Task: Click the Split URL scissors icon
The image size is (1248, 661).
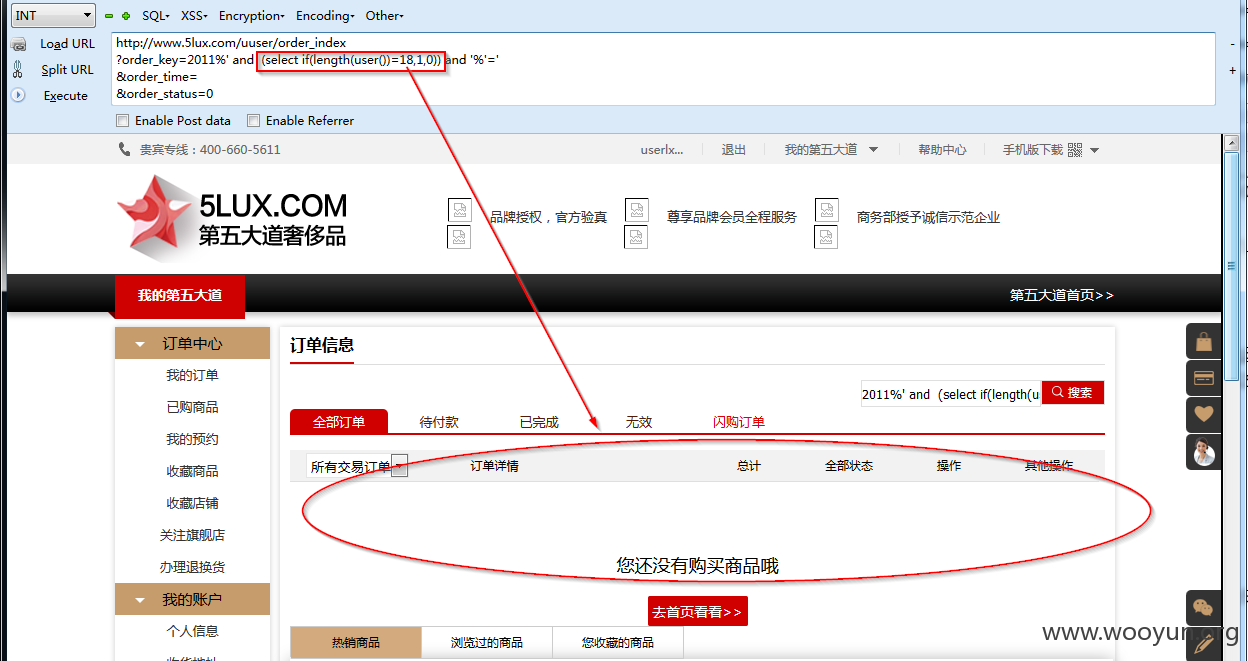Action: 18,70
